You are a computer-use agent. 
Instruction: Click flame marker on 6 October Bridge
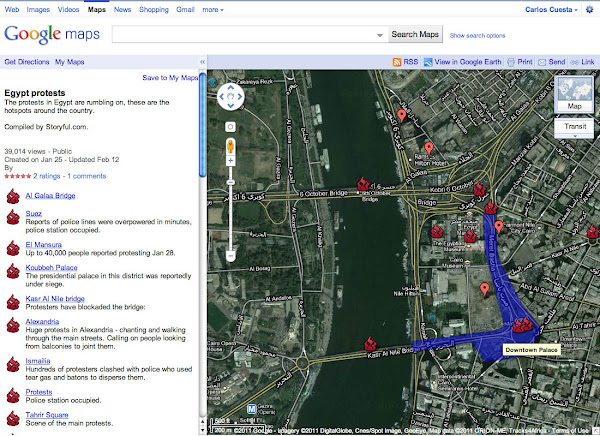pos(363,185)
